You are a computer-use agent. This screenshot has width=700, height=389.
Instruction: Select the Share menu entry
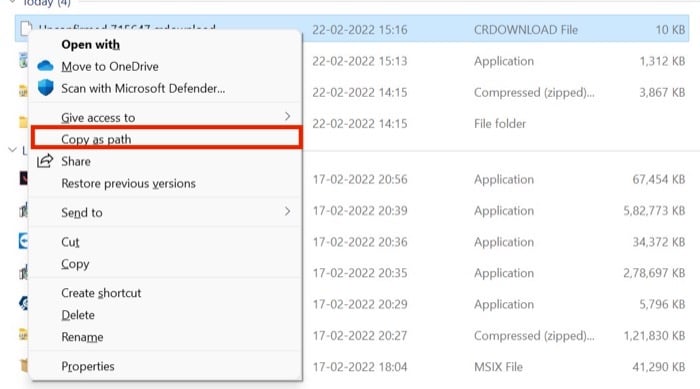[x=76, y=161]
